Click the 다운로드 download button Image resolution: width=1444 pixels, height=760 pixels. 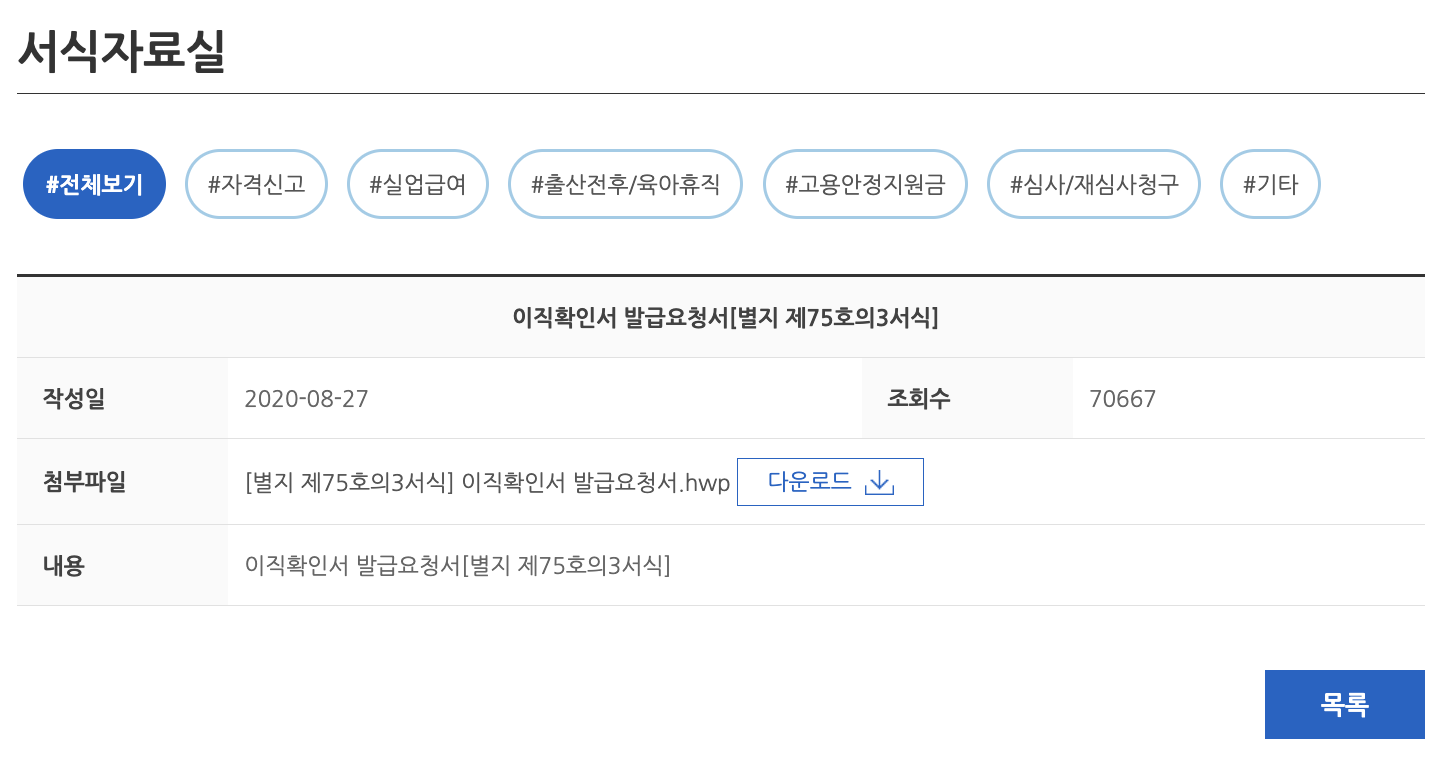[x=830, y=482]
